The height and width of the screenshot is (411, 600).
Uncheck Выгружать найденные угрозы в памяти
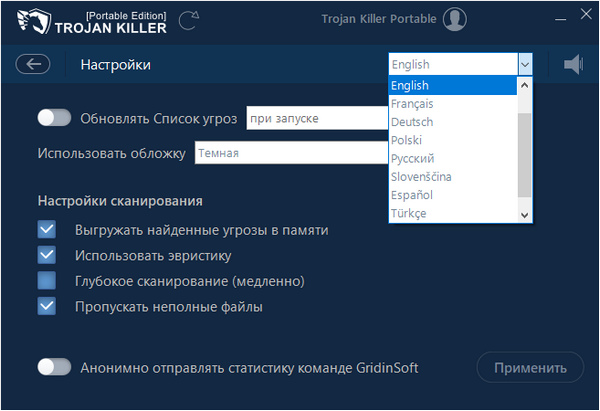point(47,230)
